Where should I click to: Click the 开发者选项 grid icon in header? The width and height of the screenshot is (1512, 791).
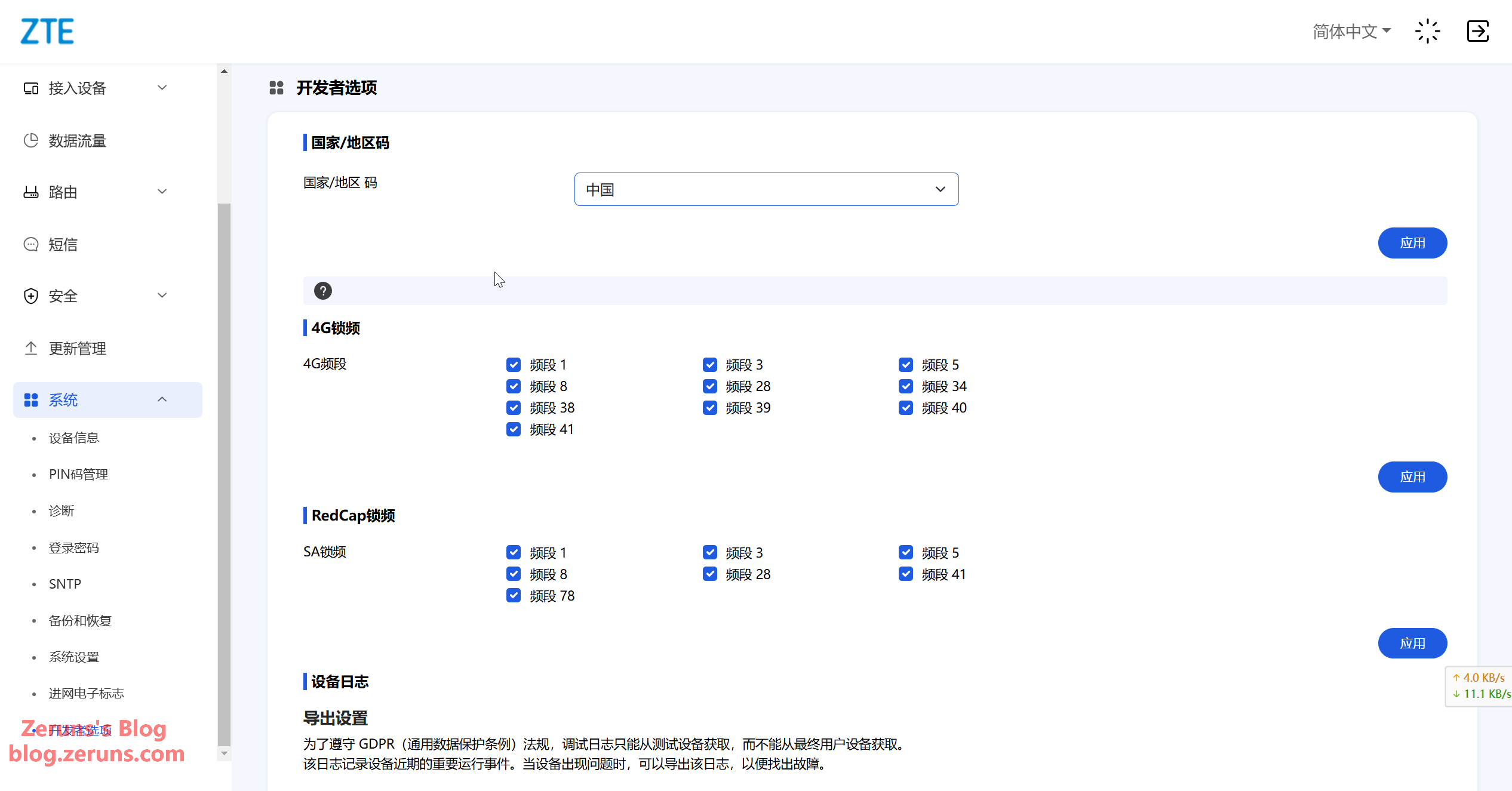pos(276,88)
